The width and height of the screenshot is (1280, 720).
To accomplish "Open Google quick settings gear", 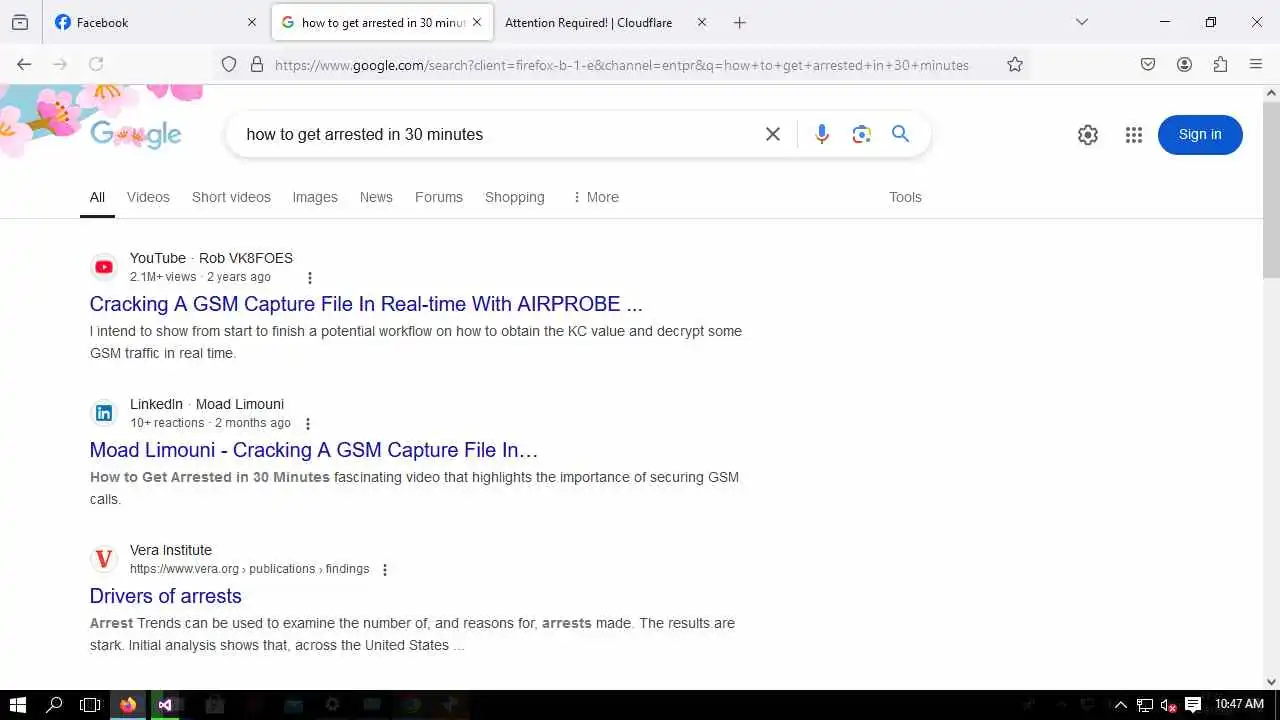I will point(1088,135).
